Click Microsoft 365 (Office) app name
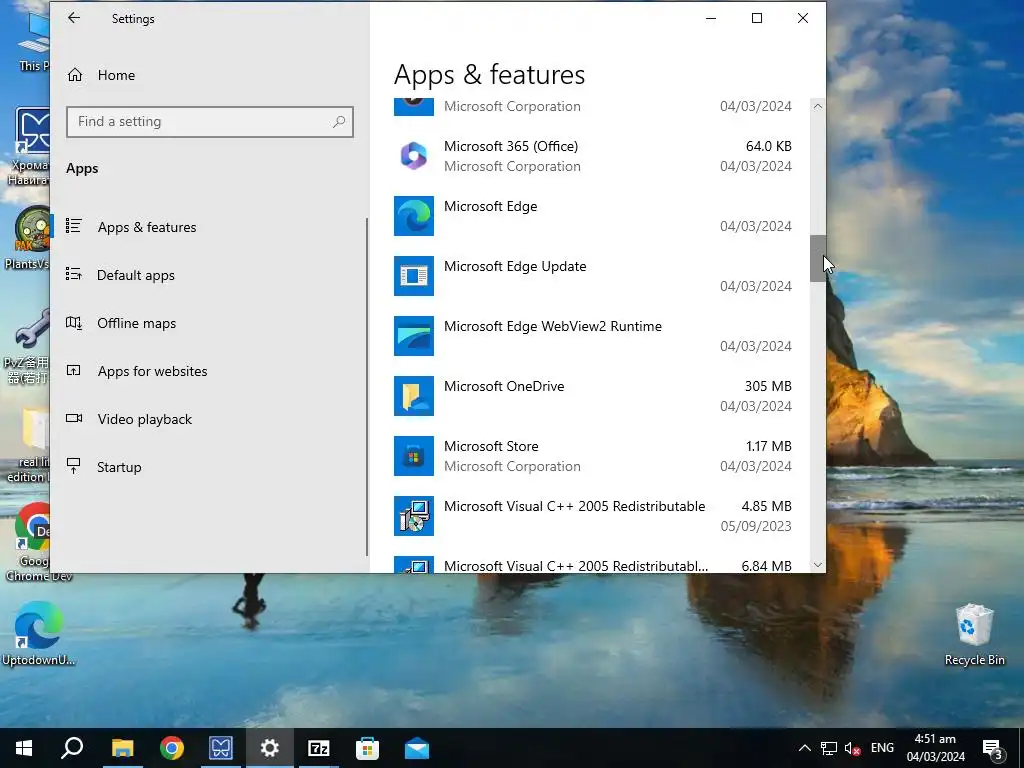The height and width of the screenshot is (768, 1024). [x=511, y=146]
